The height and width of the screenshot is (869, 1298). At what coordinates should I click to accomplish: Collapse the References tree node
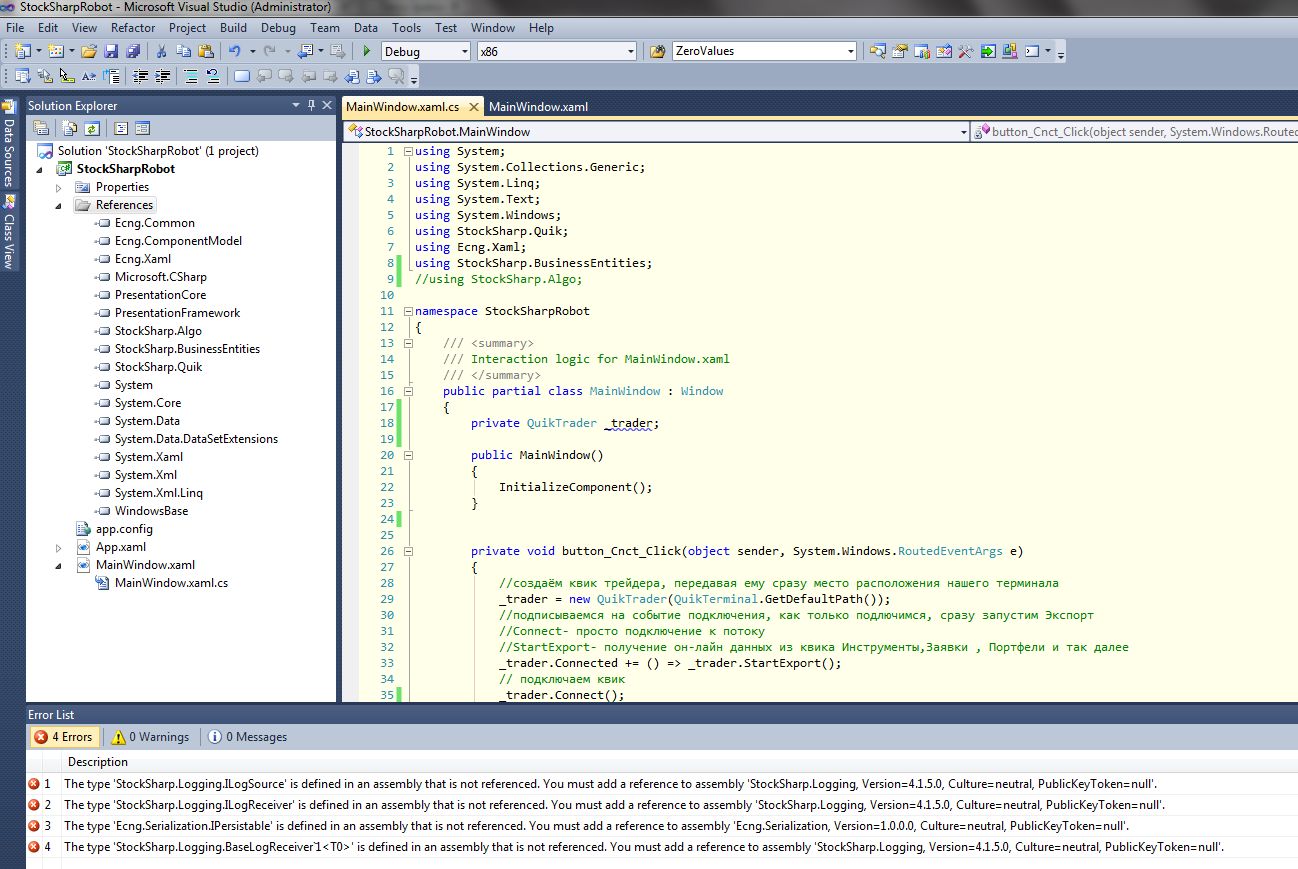click(59, 205)
